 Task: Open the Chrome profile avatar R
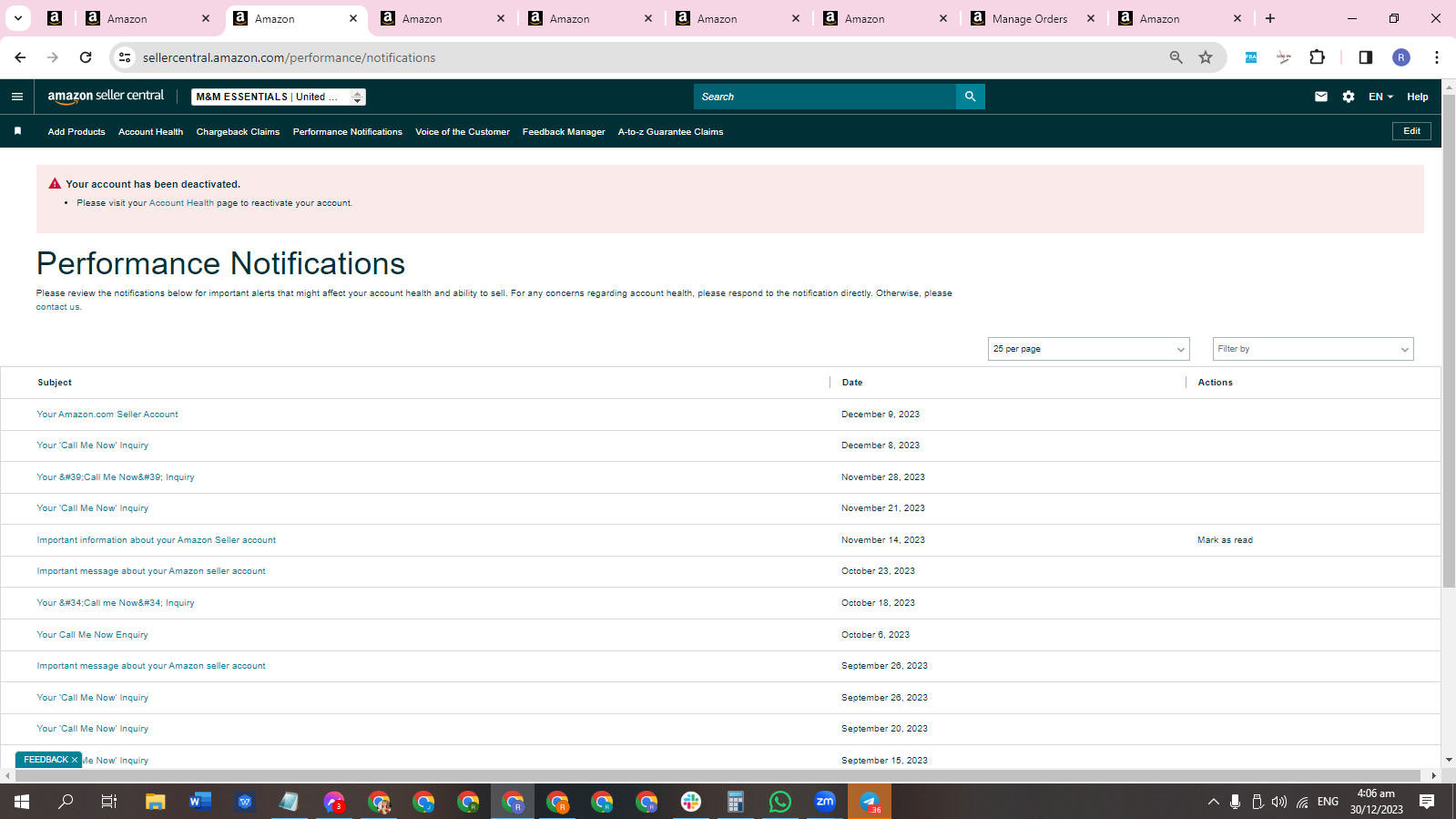1401,57
